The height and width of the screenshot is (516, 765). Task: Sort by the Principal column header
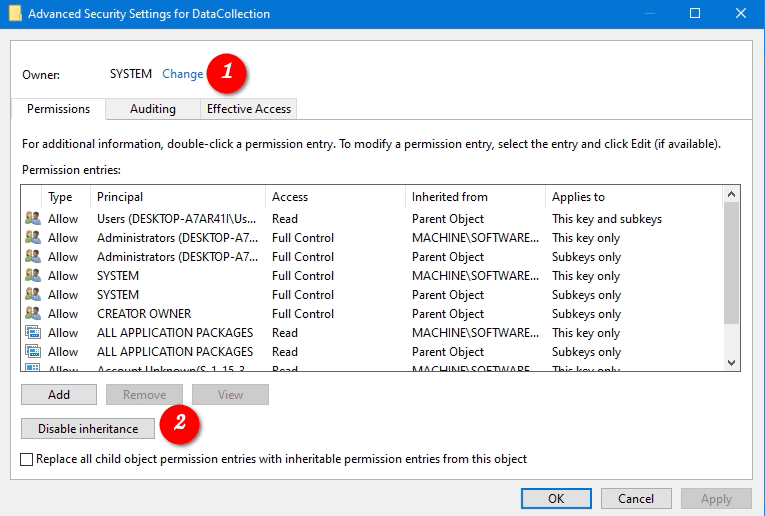(x=178, y=197)
